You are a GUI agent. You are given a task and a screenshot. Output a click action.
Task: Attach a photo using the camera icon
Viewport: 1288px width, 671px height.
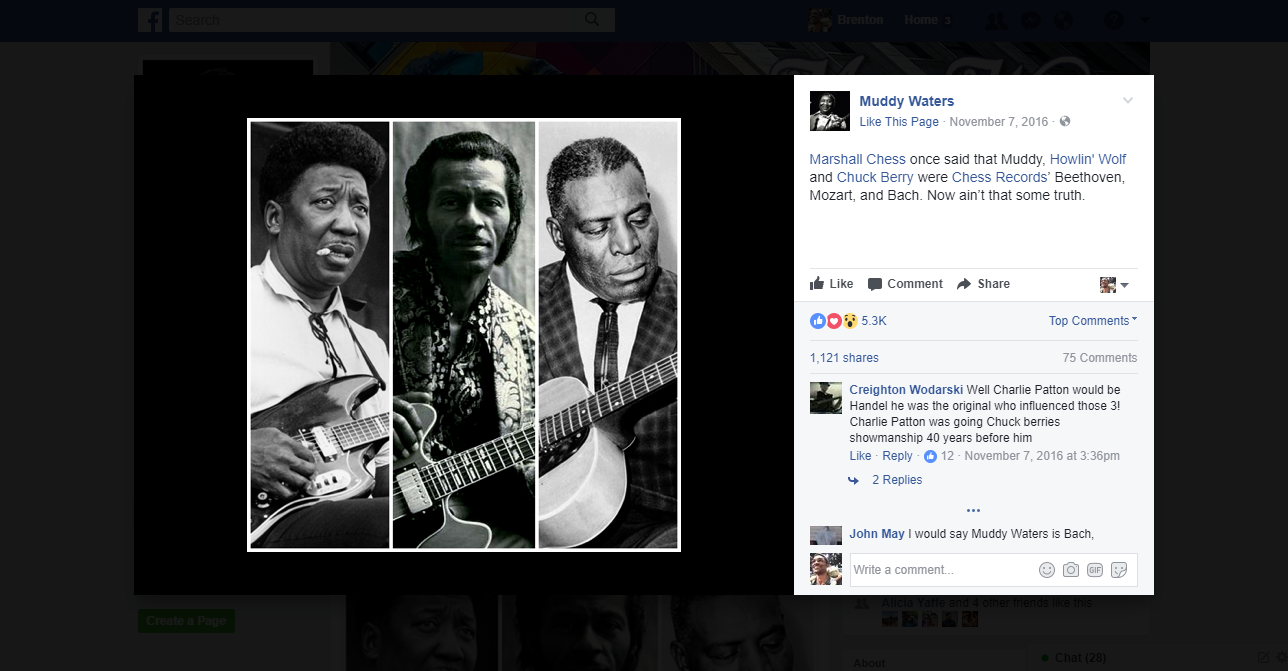[x=1071, y=570]
